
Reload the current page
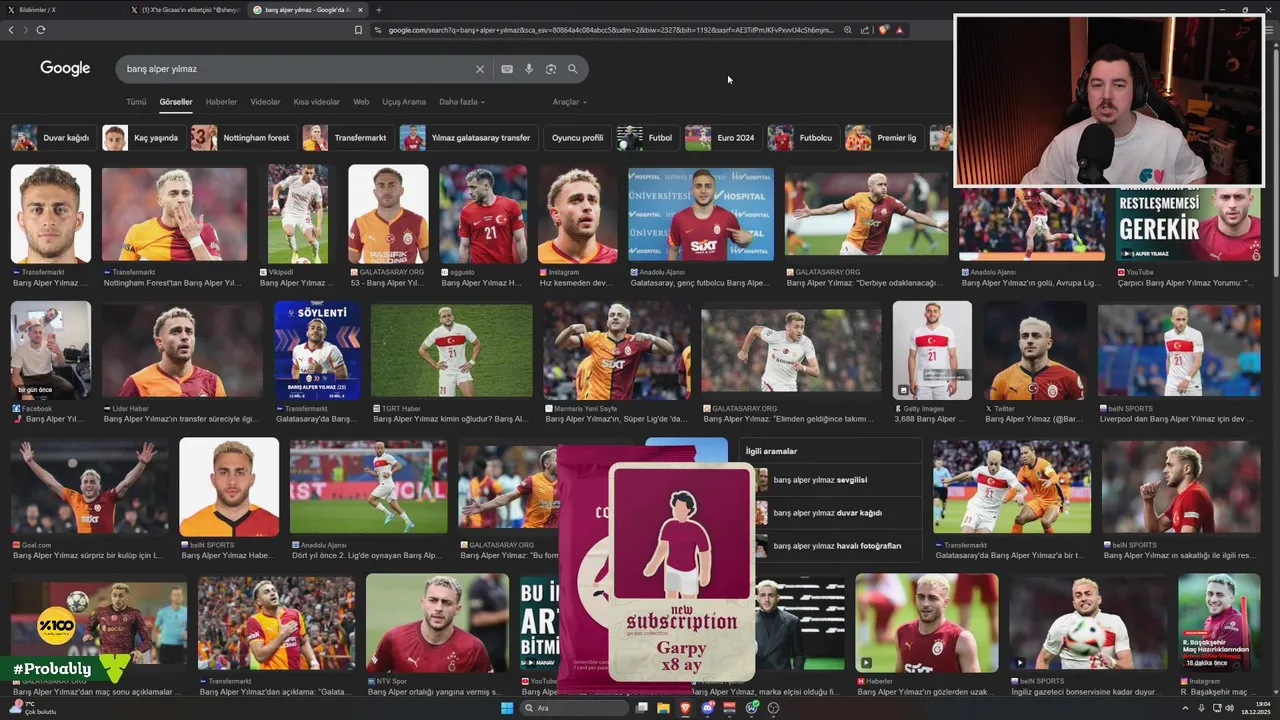[41, 30]
